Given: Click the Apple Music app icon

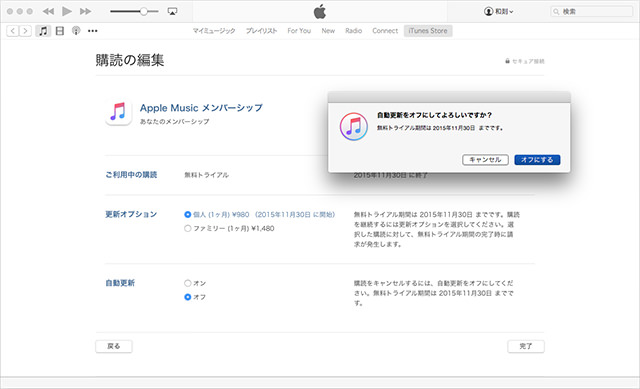Looking at the screenshot, I should [118, 111].
